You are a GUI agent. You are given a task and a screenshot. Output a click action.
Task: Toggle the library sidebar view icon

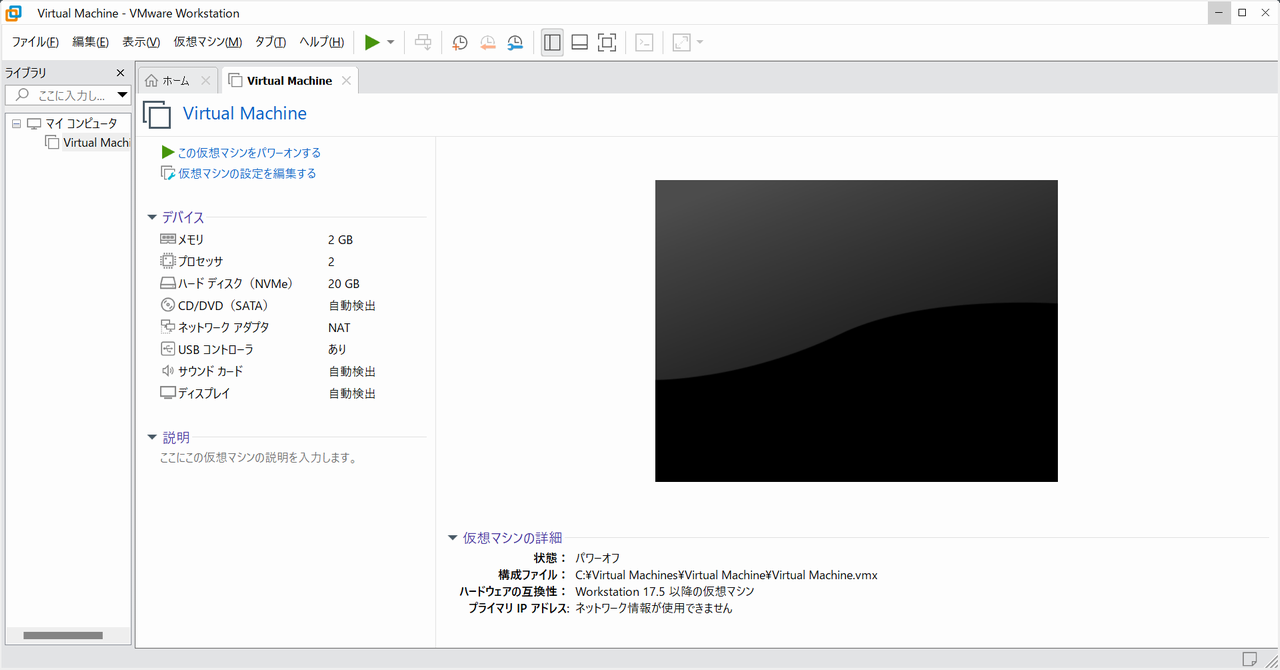click(x=552, y=42)
